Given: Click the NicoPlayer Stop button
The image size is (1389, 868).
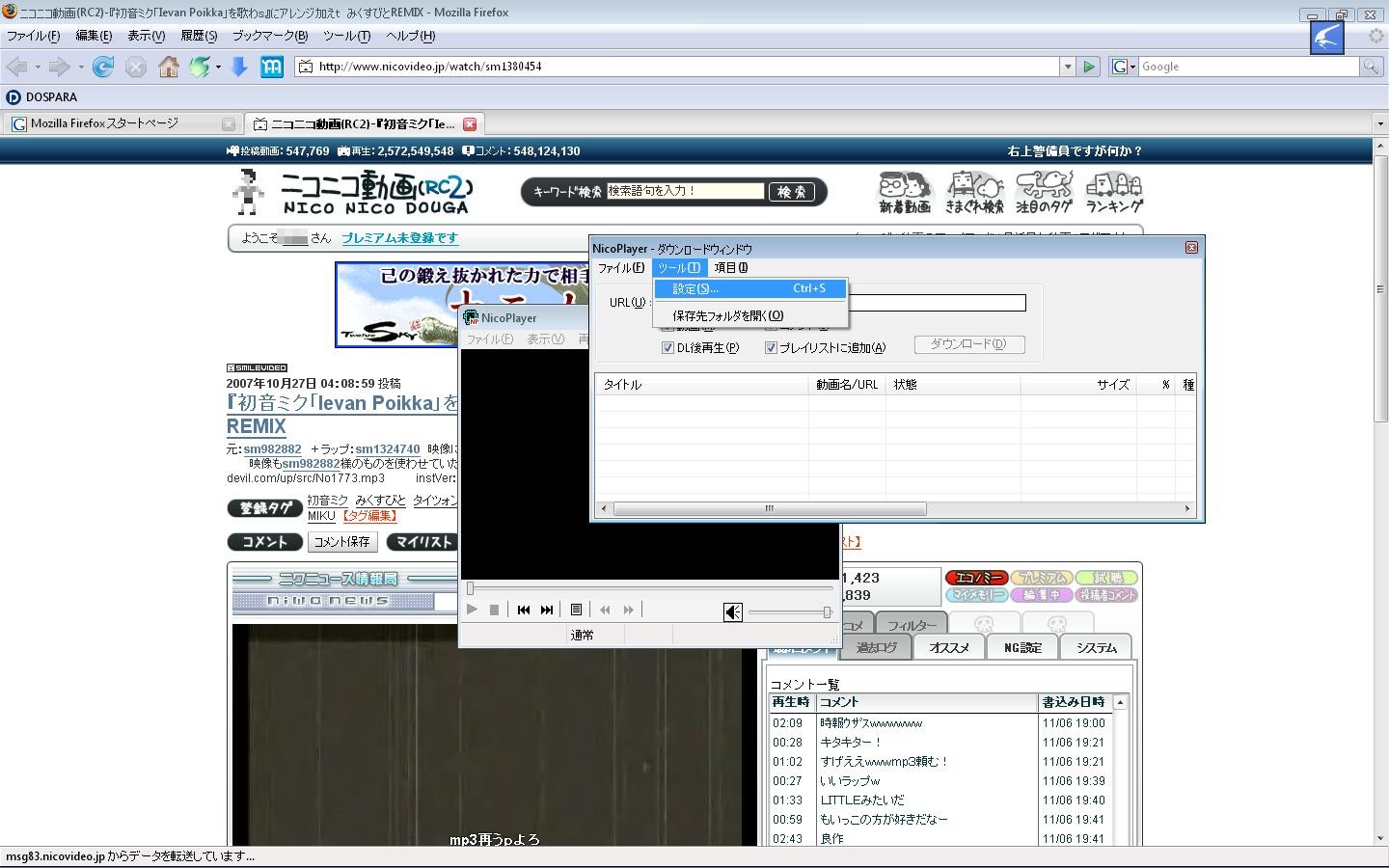Looking at the screenshot, I should point(494,610).
